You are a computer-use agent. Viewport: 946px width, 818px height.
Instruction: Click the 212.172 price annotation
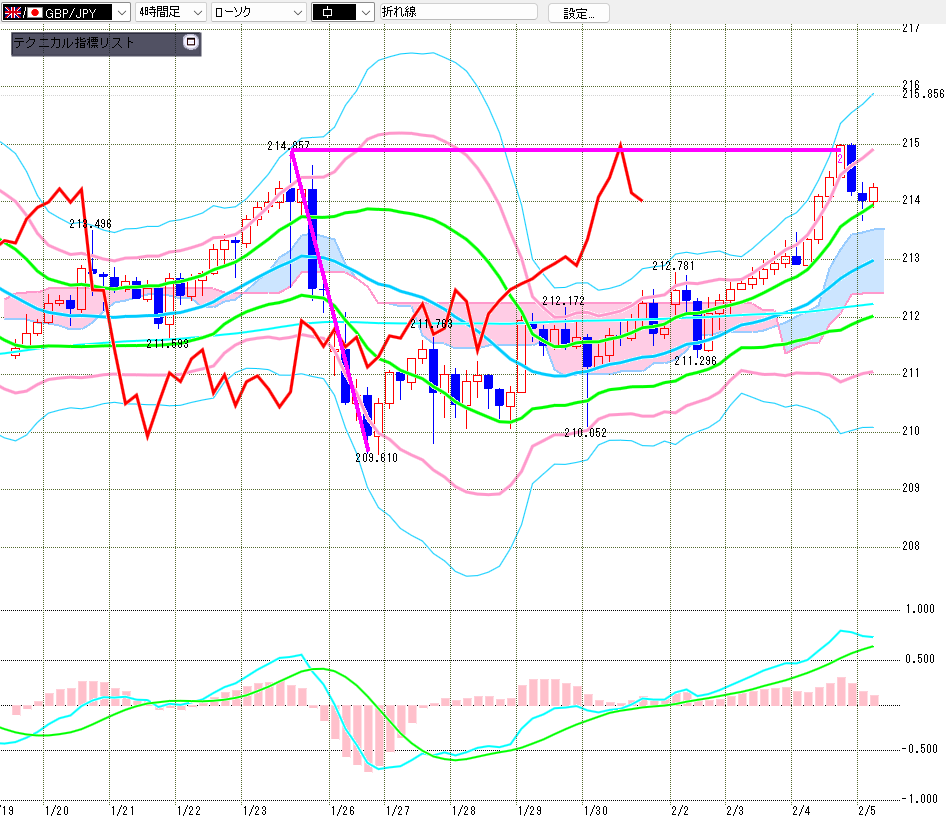563,300
